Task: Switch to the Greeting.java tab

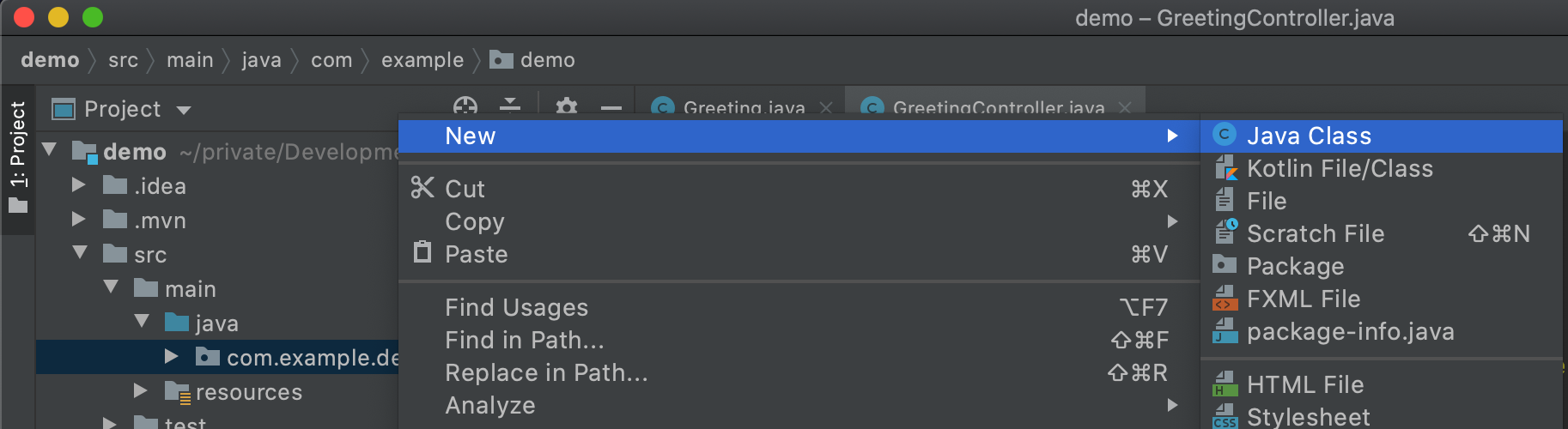Action: coord(743,108)
